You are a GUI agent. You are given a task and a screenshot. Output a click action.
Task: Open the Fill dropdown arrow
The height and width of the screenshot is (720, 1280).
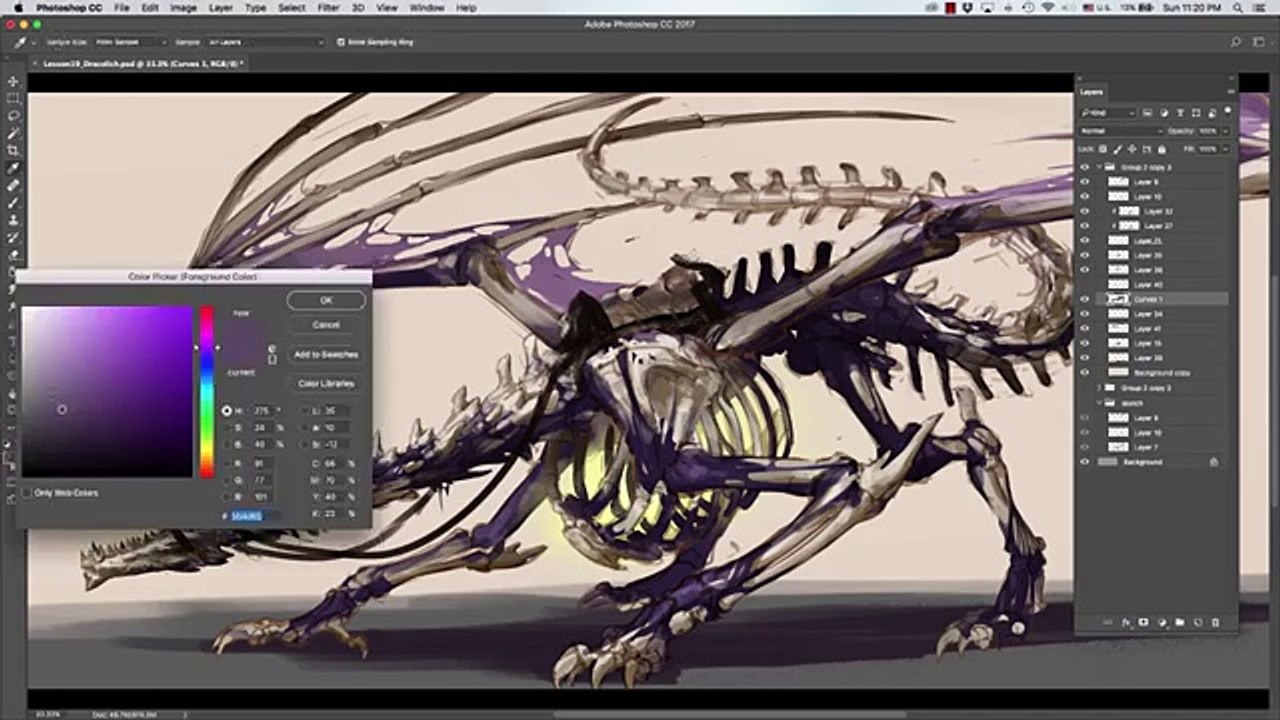pos(1223,149)
